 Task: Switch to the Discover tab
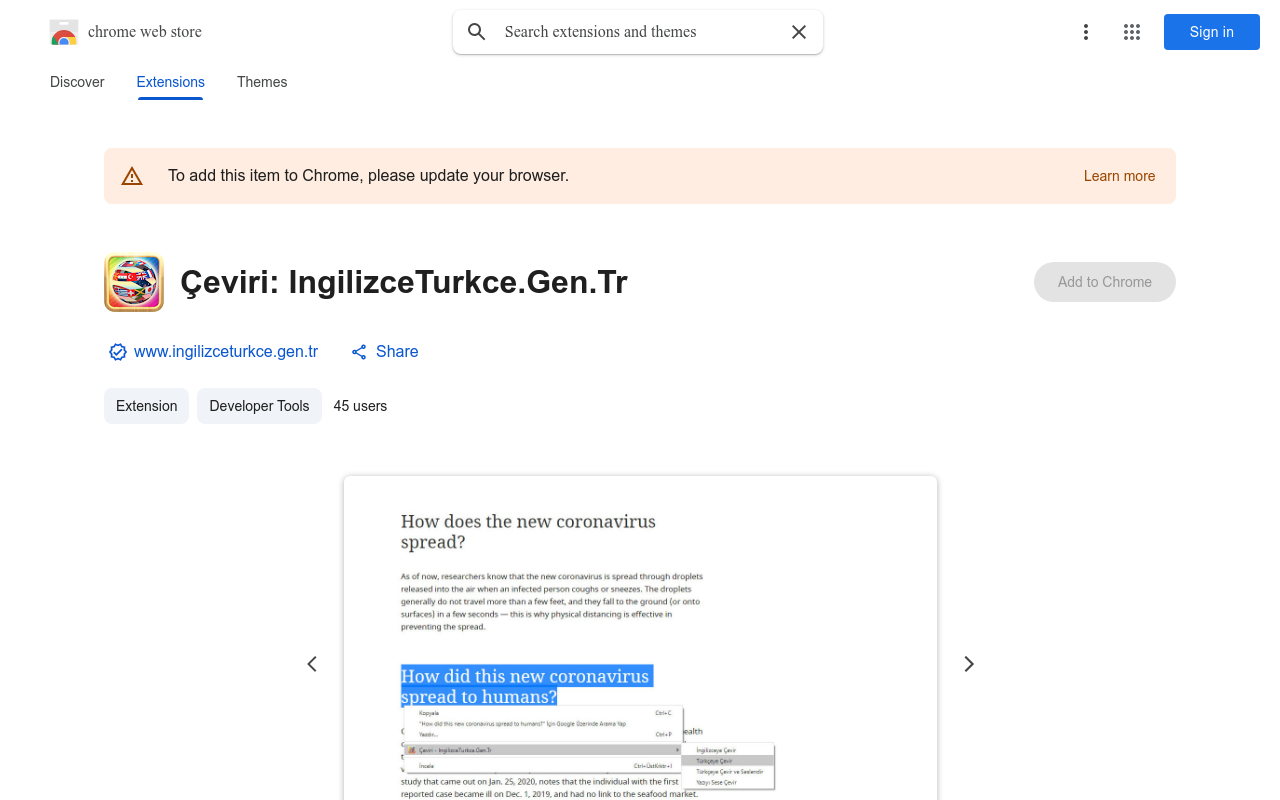tap(77, 82)
